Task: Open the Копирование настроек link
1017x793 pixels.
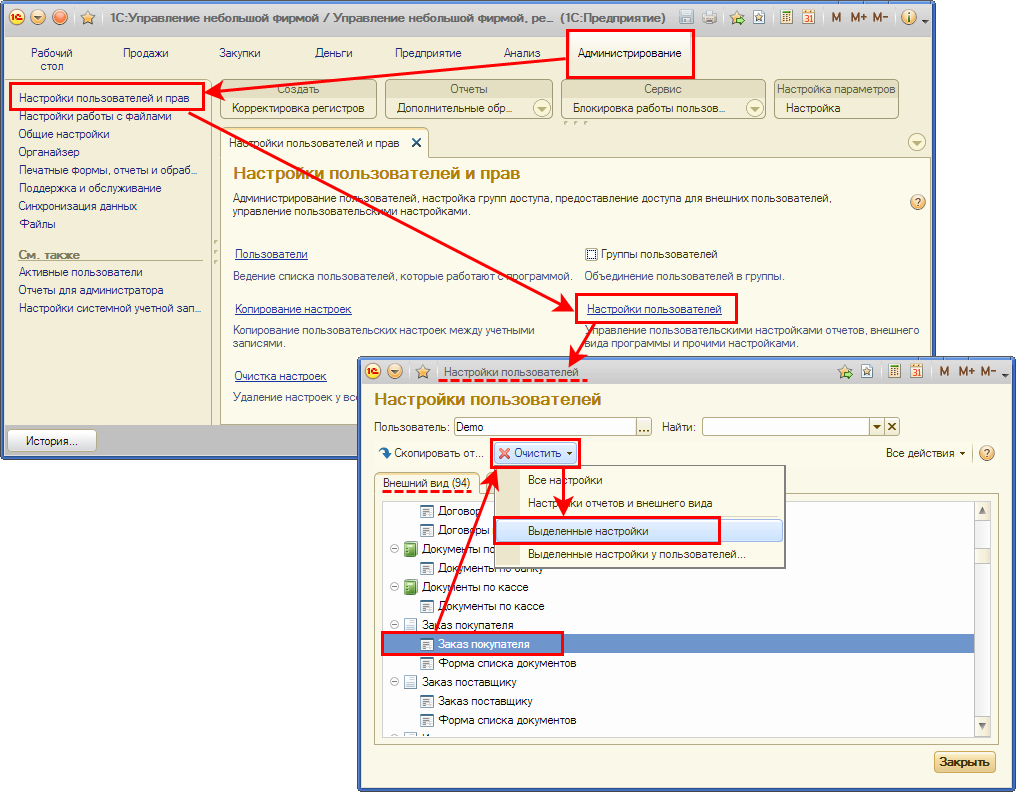Action: (293, 309)
